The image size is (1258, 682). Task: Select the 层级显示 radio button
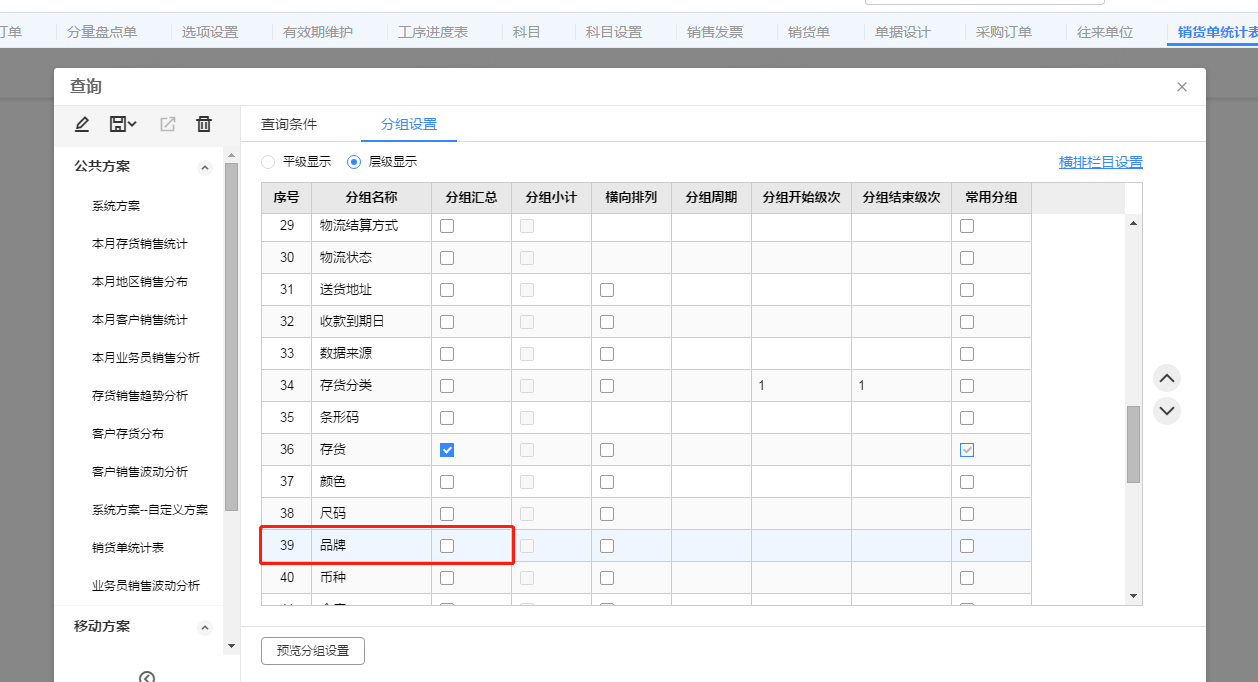point(353,162)
